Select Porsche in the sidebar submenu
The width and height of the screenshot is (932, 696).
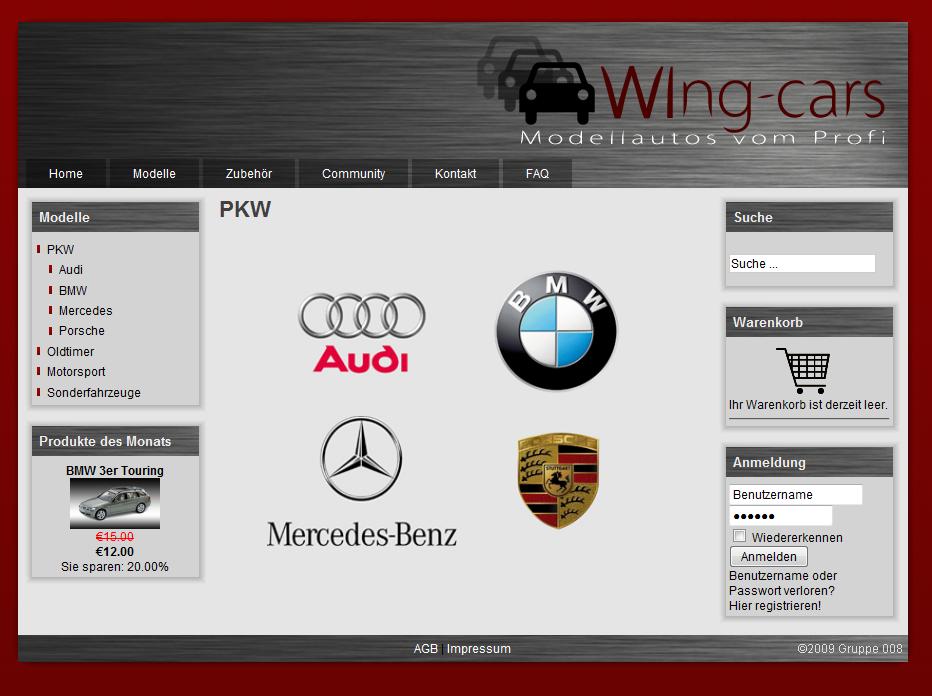point(81,331)
